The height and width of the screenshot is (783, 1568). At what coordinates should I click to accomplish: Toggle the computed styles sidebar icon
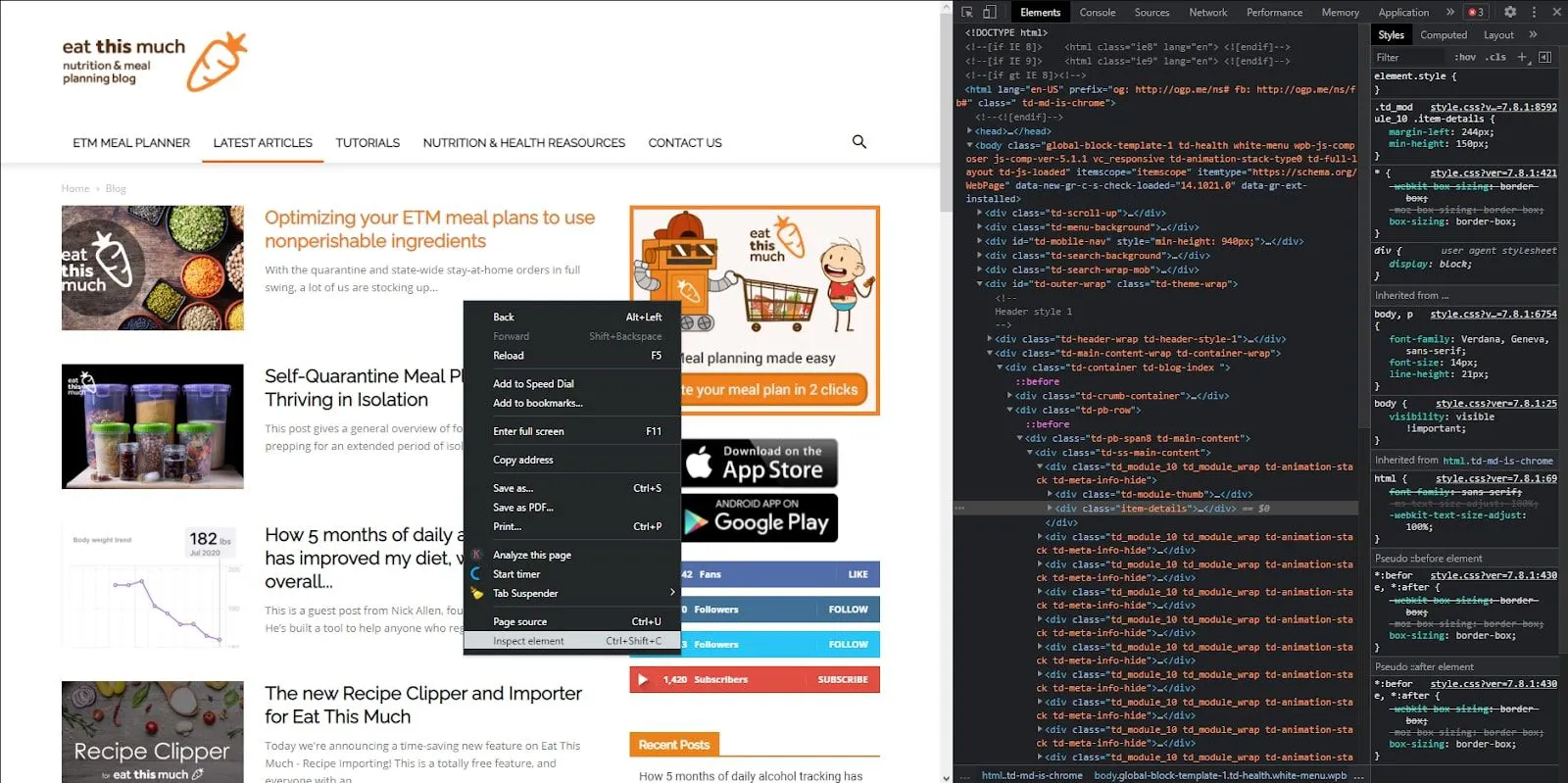pos(1545,57)
